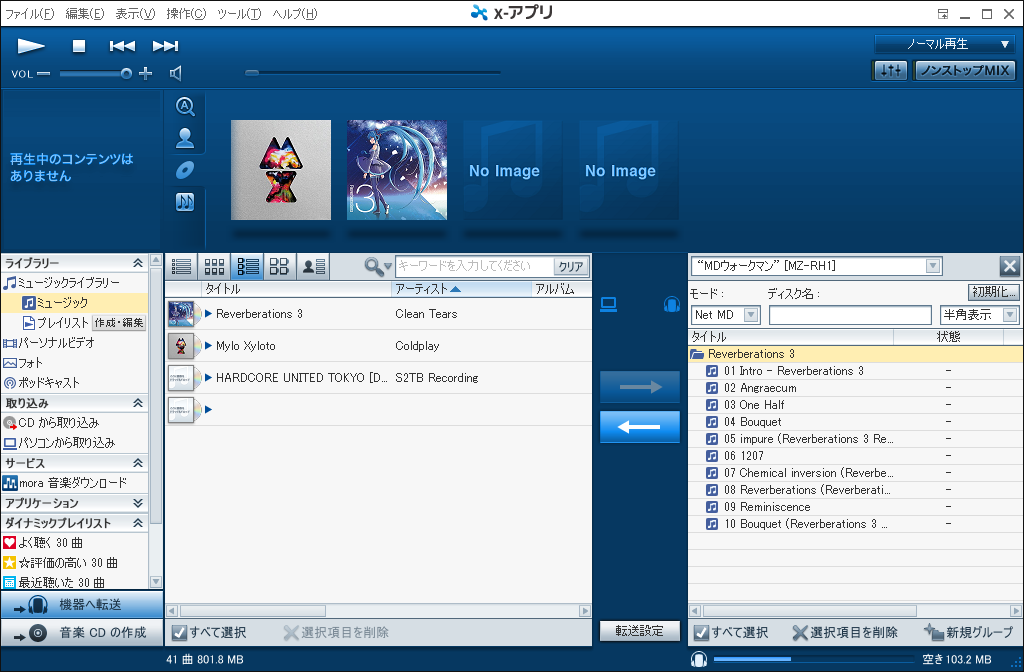The width and height of the screenshot is (1024, 672).
Task: Switch to album list view icon
Action: pos(248,266)
